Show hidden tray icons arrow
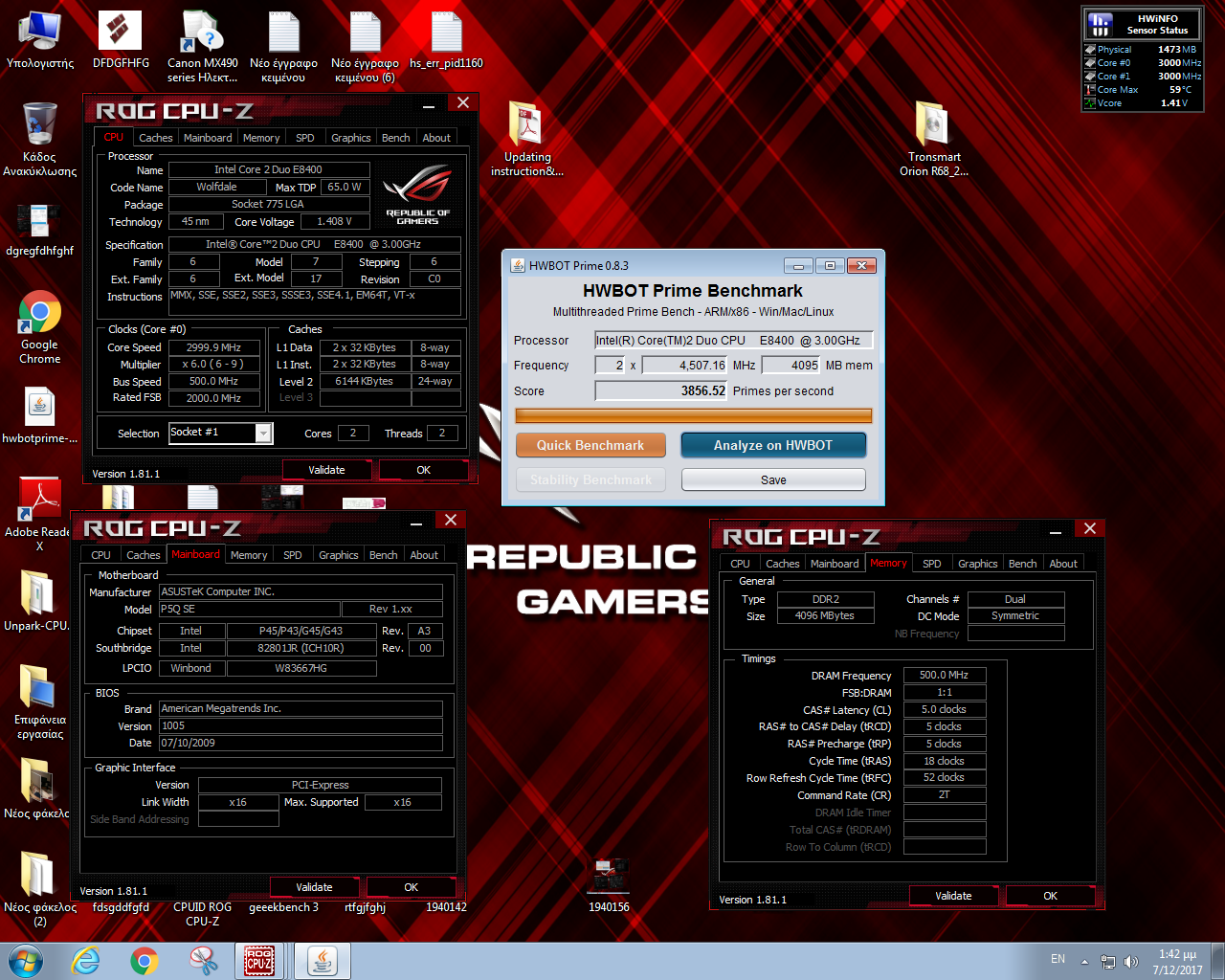 [x=1084, y=961]
